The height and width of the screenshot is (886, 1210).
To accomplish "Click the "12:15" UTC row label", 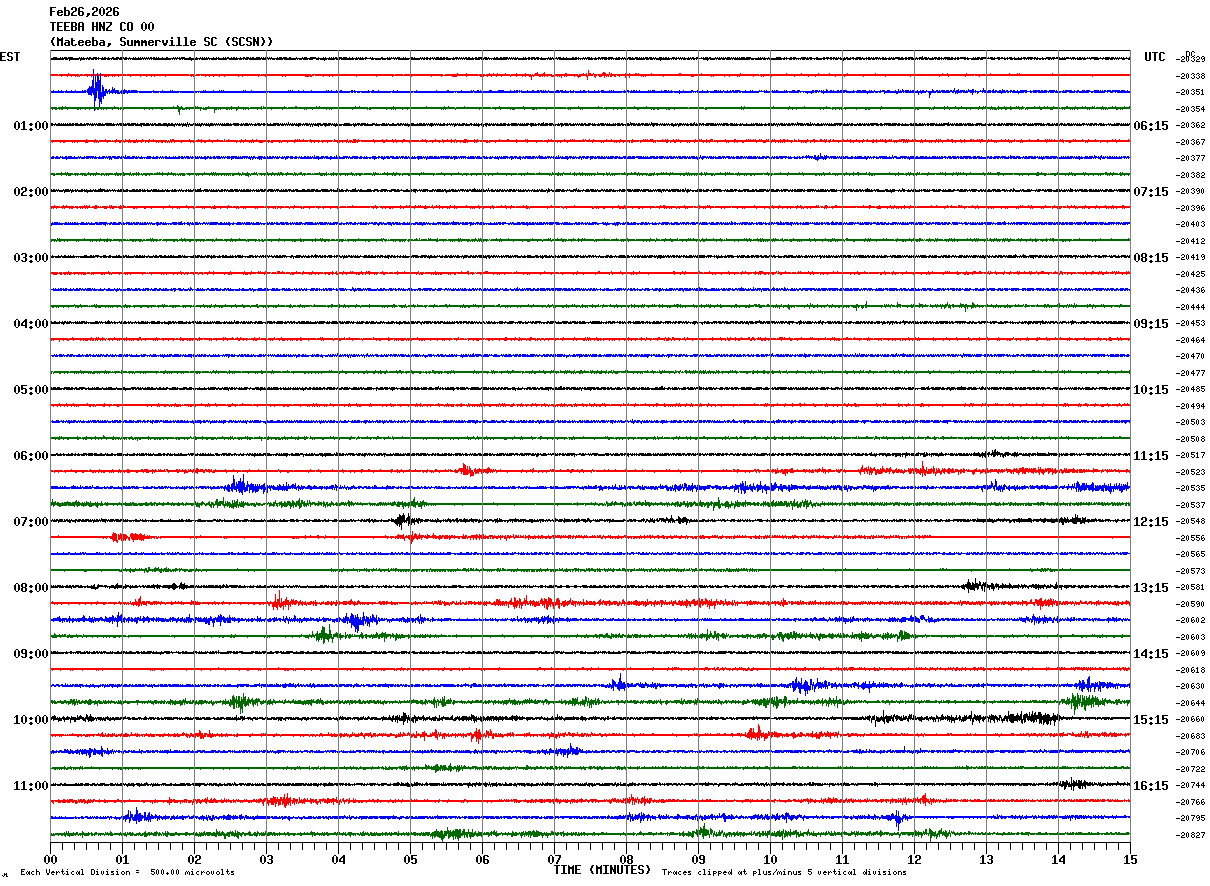I will [1151, 522].
